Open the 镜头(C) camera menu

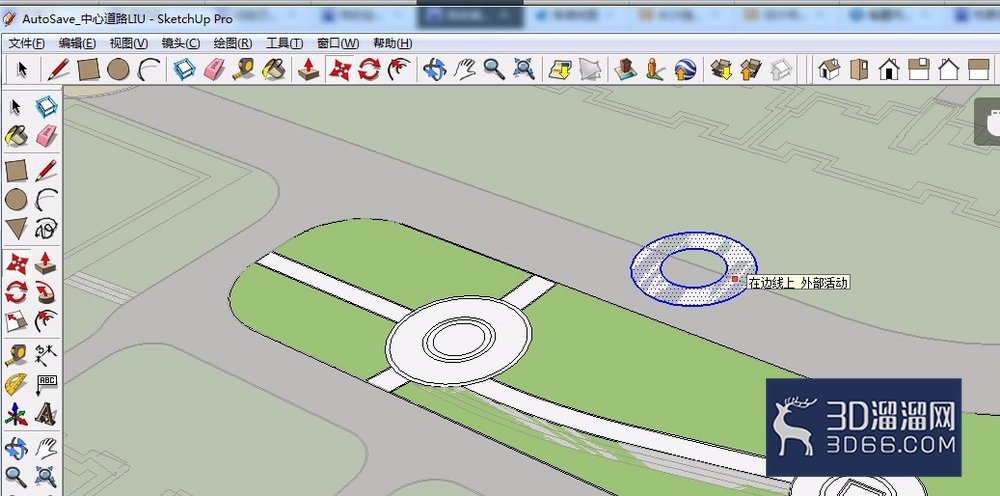click(x=180, y=43)
